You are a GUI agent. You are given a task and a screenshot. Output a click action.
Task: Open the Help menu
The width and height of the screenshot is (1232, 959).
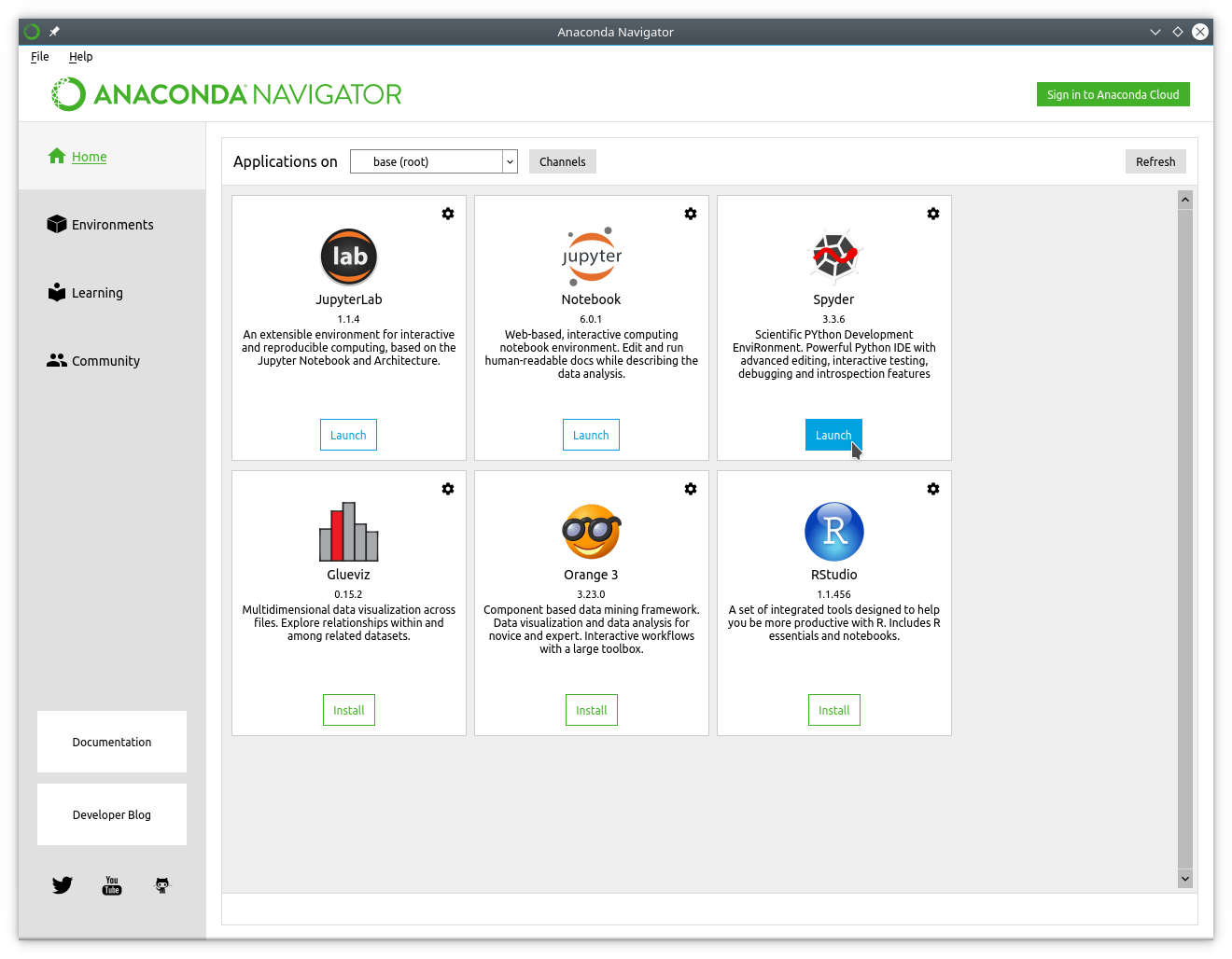80,56
